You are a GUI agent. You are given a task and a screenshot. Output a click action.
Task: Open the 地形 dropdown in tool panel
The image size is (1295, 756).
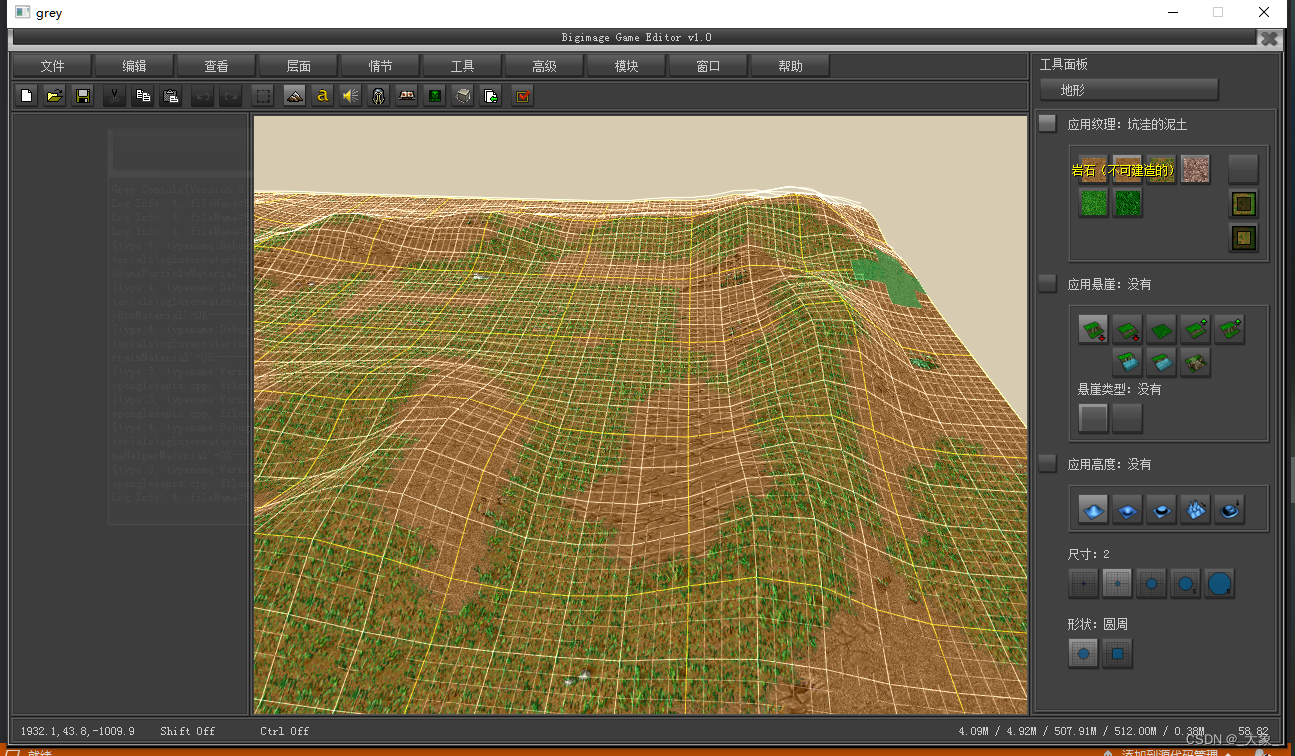tap(1129, 90)
